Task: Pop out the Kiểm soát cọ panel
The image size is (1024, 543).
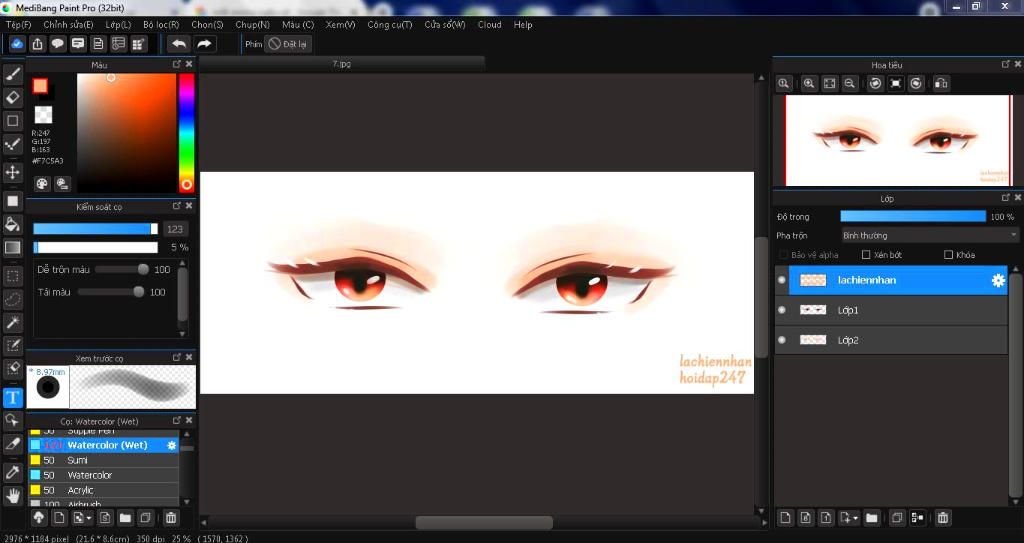Action: (176, 206)
